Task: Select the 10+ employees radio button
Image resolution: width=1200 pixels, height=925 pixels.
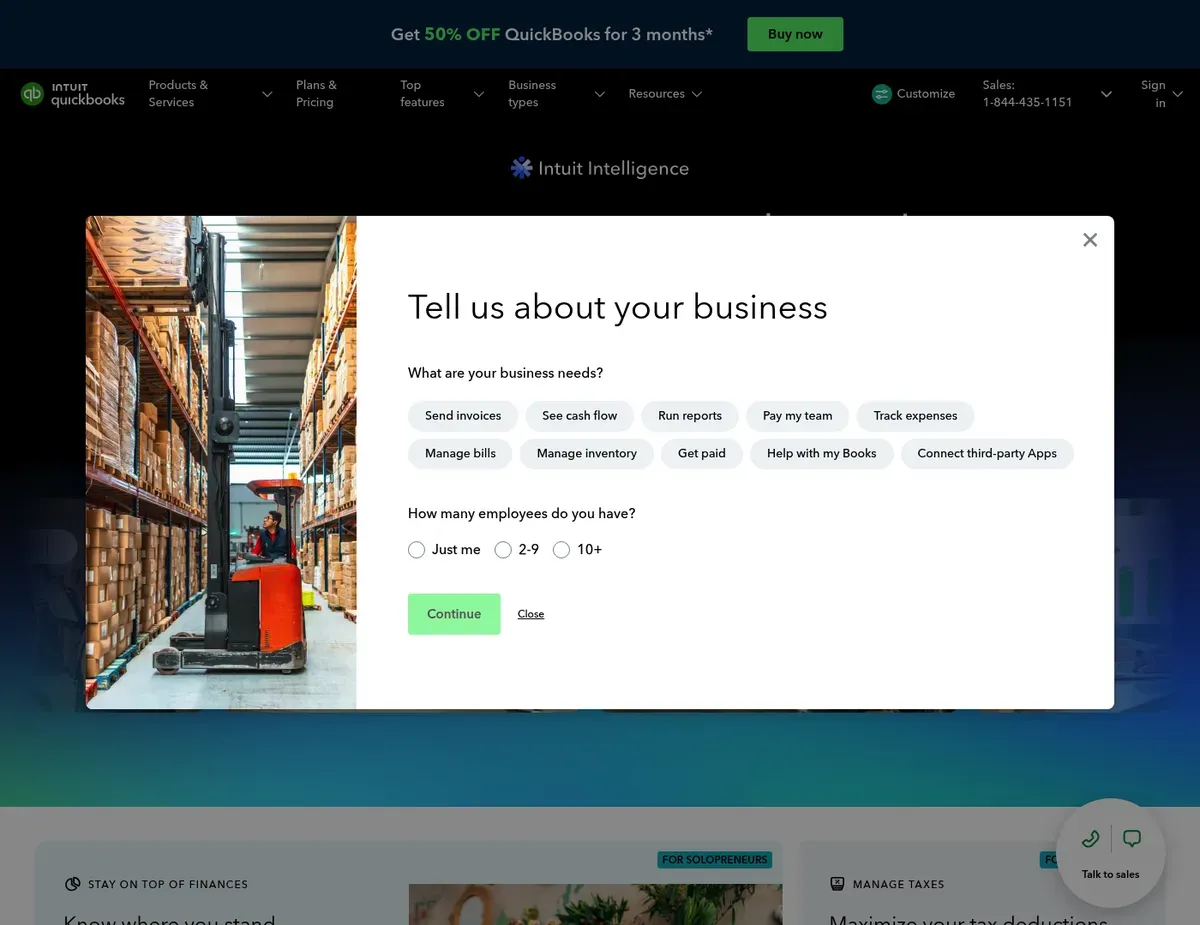Action: [x=561, y=550]
